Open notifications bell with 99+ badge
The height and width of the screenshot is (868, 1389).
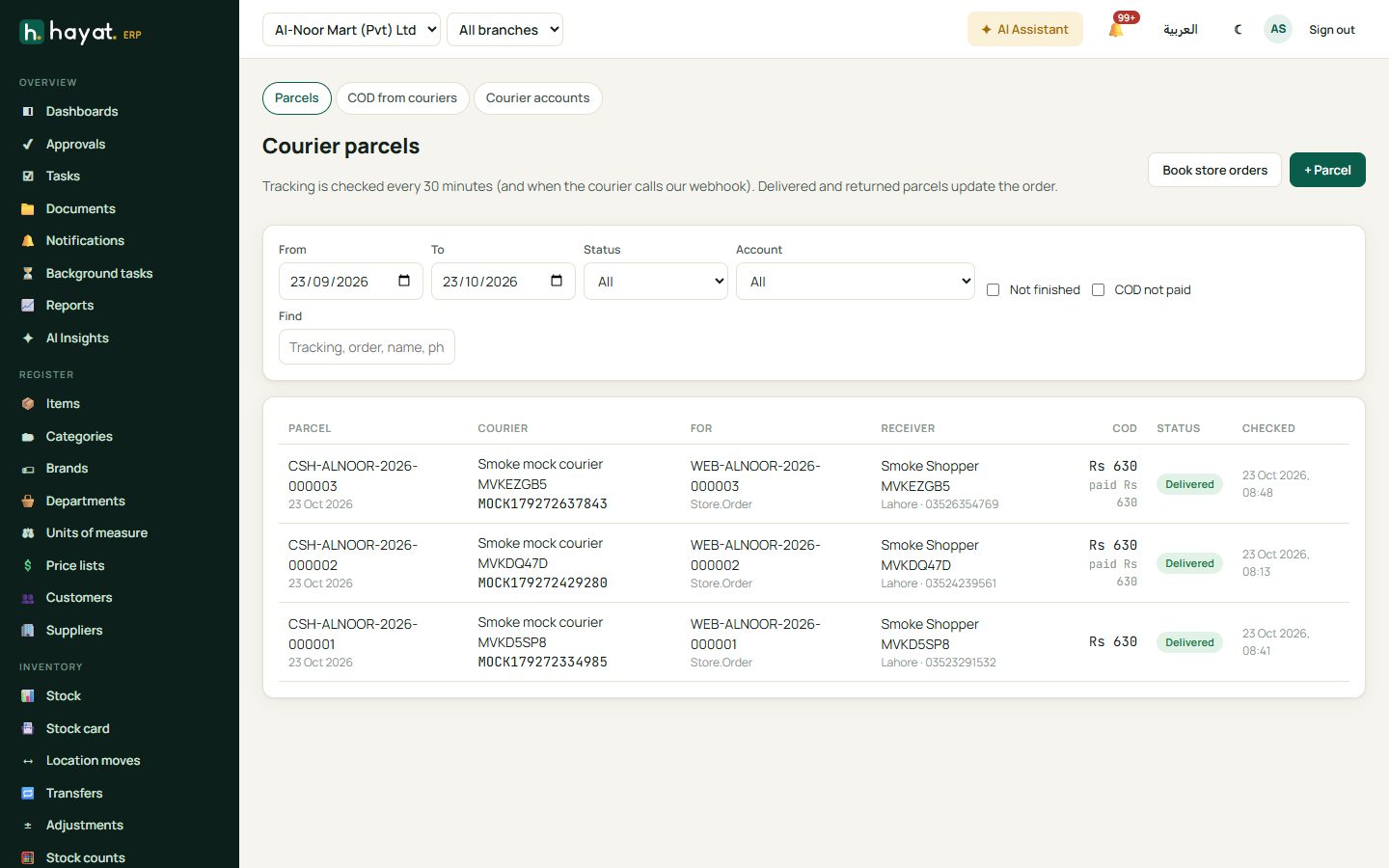[1117, 29]
